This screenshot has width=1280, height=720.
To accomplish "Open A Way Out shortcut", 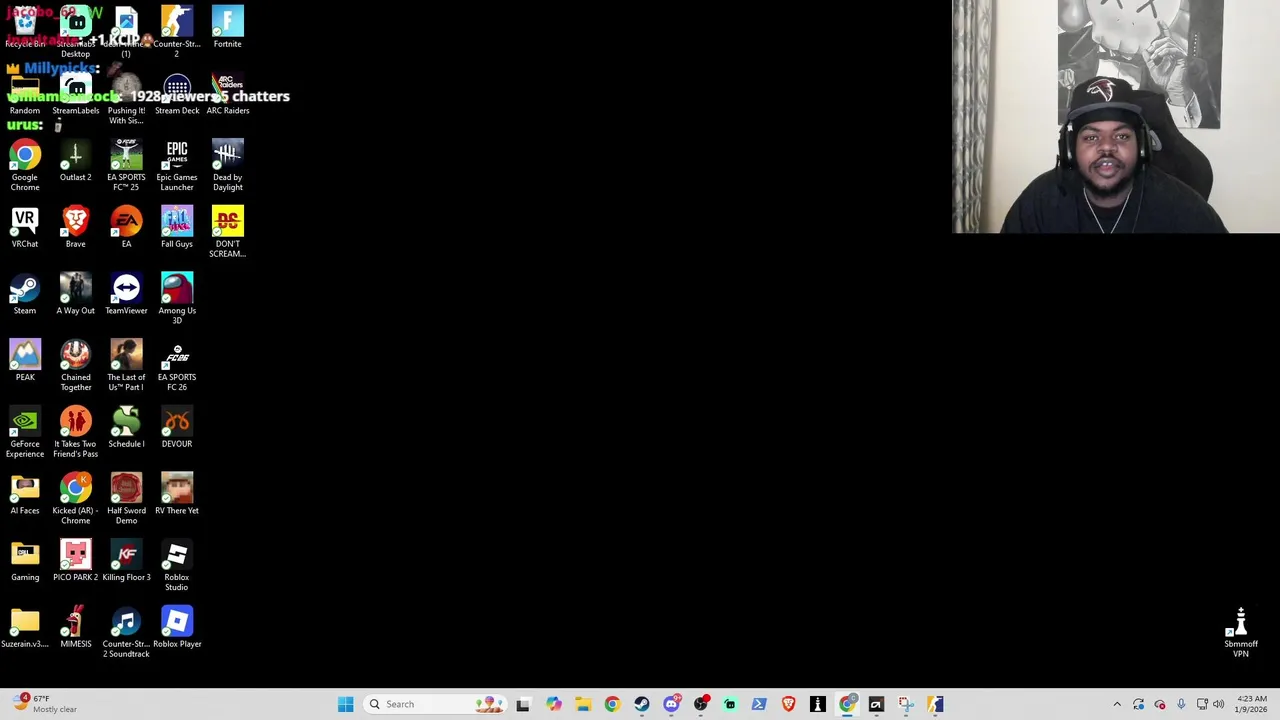I will [75, 294].
